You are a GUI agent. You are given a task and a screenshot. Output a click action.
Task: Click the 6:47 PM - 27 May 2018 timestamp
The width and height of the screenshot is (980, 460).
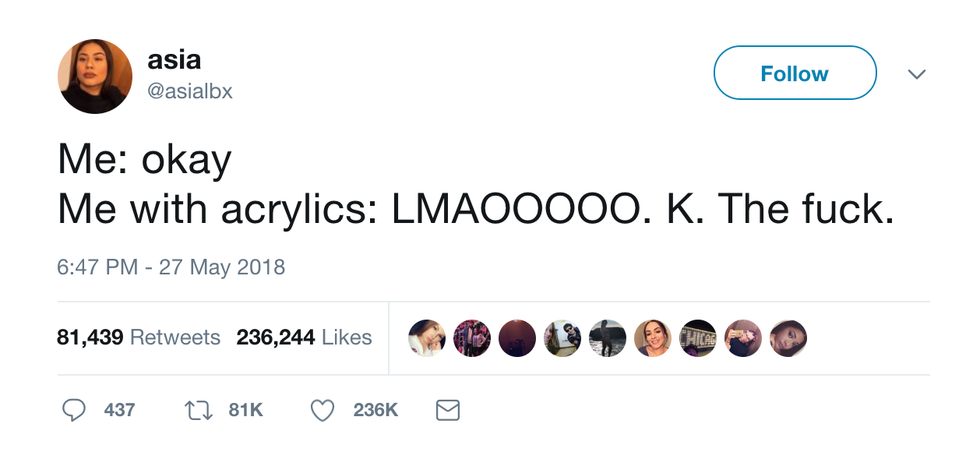171,267
